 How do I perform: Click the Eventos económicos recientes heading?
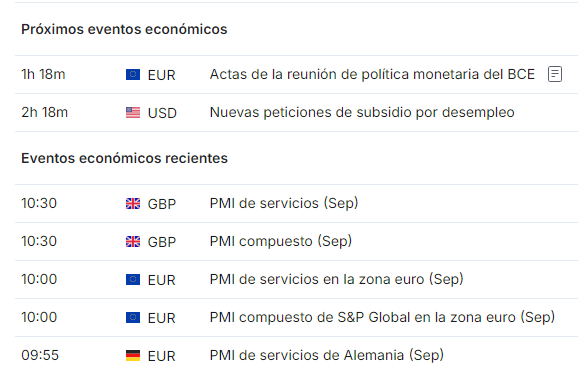coord(124,158)
